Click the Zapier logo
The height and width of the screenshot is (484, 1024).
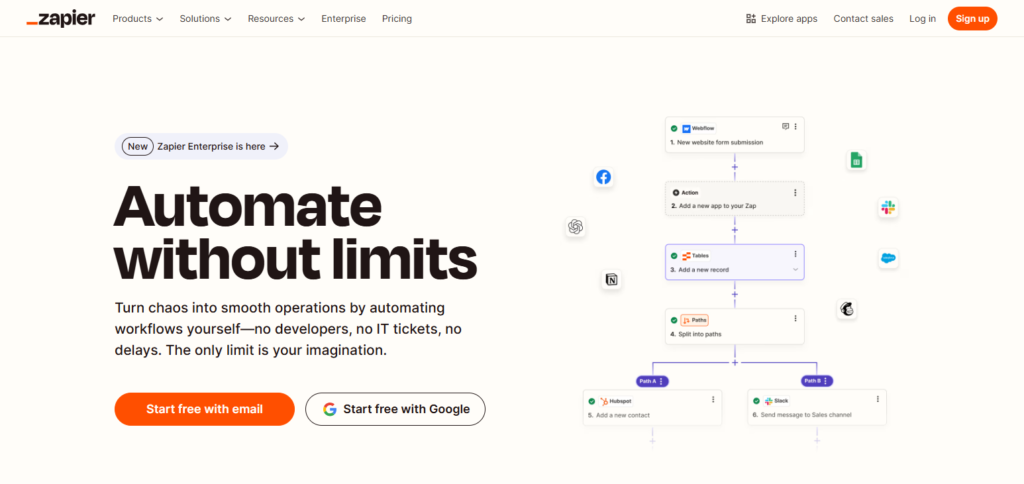61,18
